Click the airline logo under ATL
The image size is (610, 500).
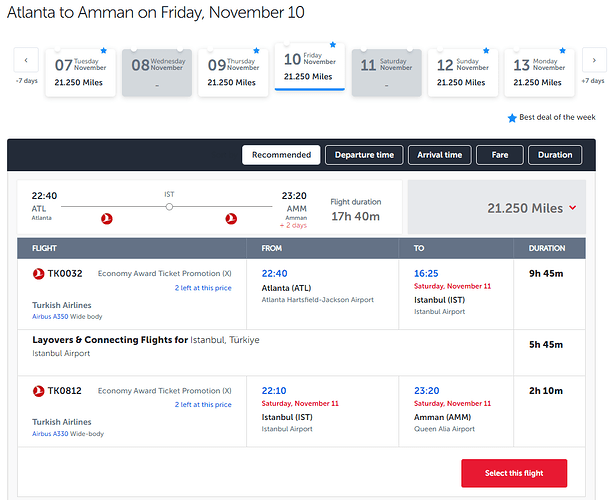(x=107, y=218)
